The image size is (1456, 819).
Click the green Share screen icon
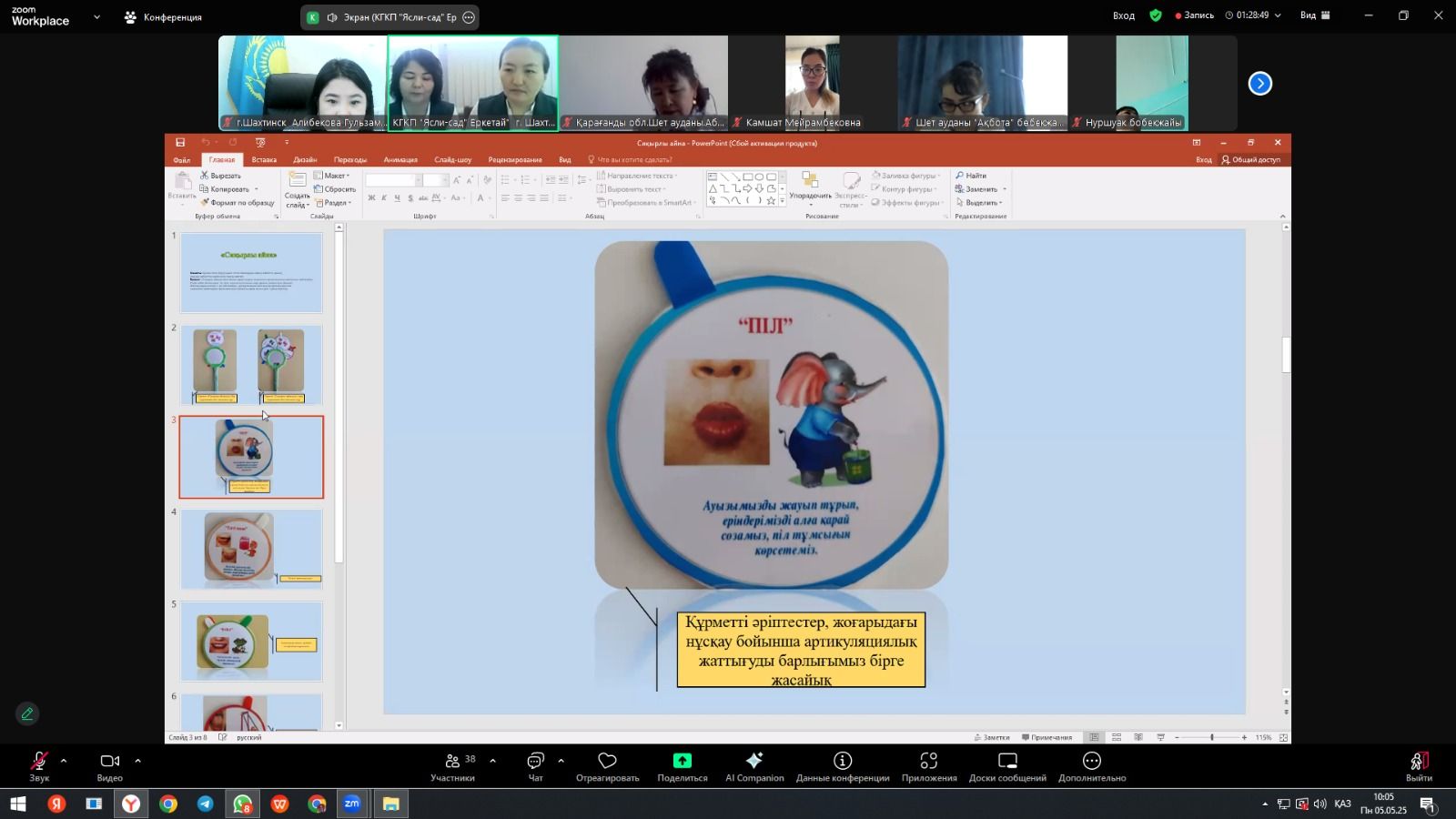(x=682, y=762)
